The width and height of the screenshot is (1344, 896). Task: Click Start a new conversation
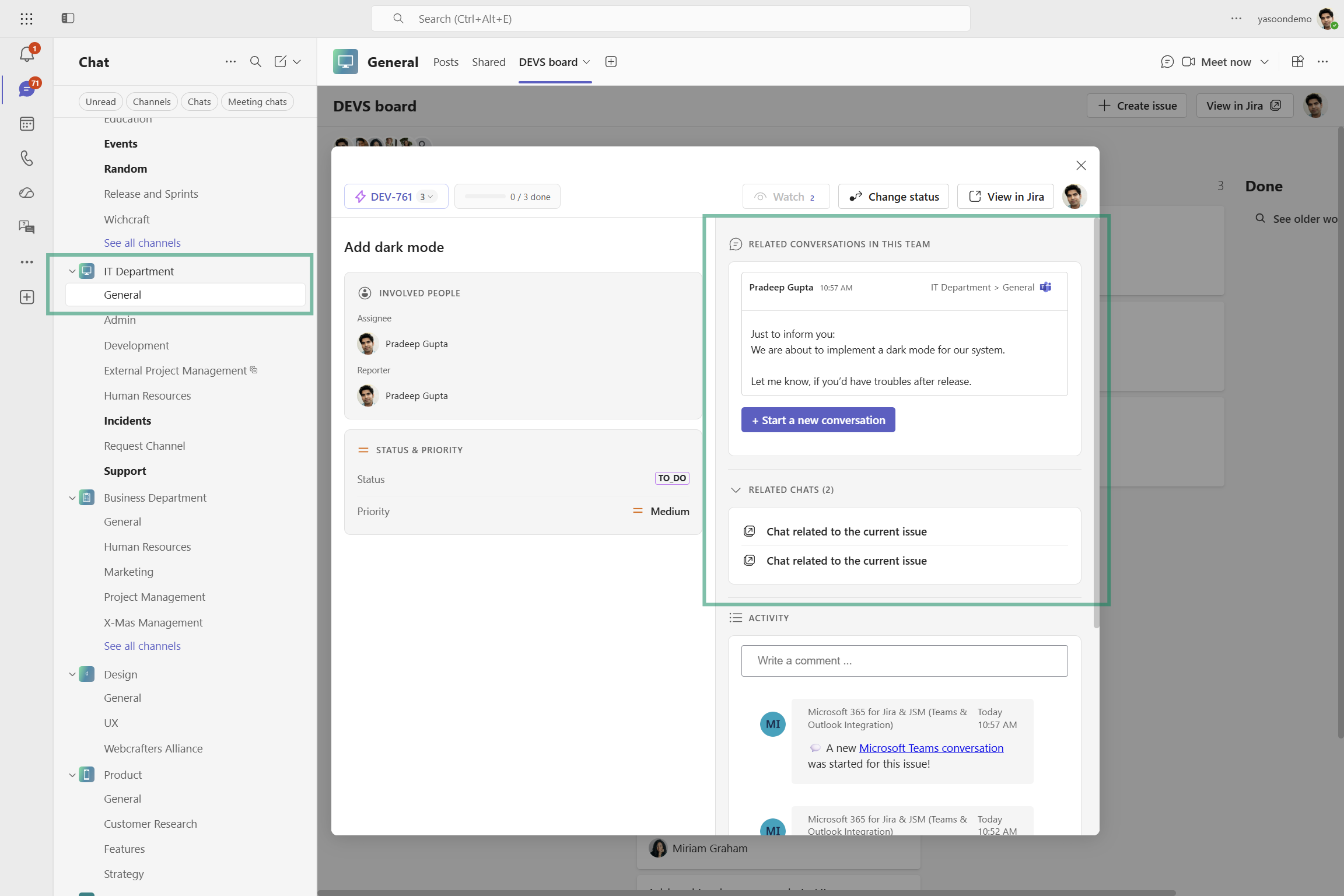point(818,420)
